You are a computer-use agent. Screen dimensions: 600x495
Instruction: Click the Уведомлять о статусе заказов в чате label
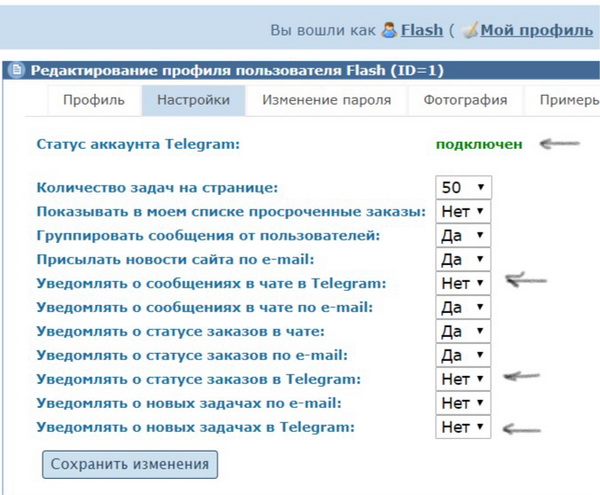click(181, 332)
